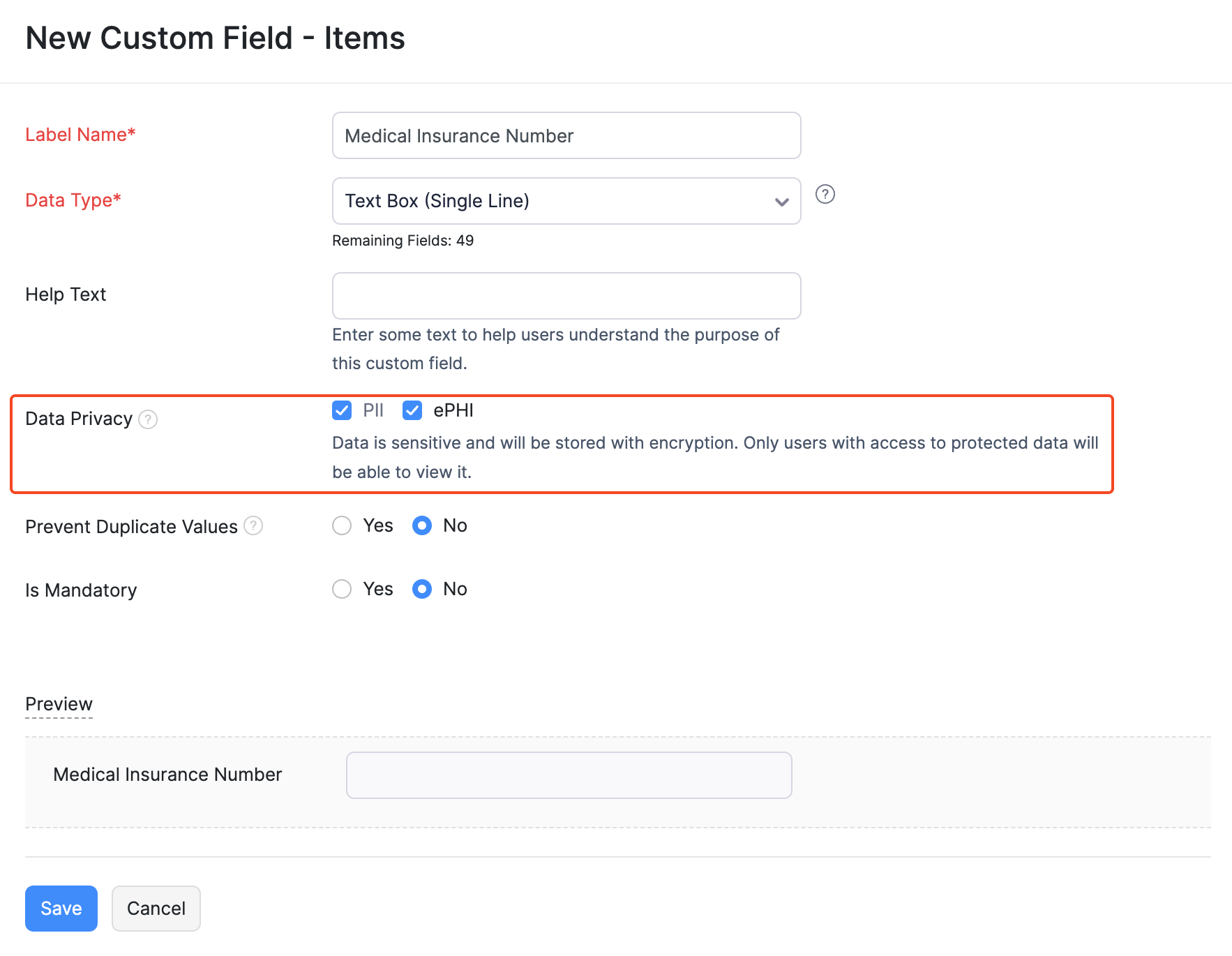Click the Cancel button
Screen dimensions: 1232x956
tap(156, 908)
